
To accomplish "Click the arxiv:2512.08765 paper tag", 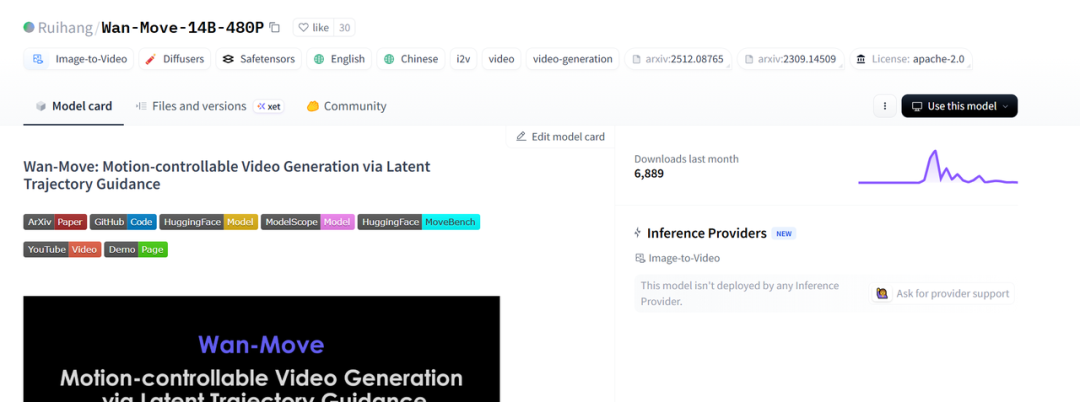I will point(679,59).
